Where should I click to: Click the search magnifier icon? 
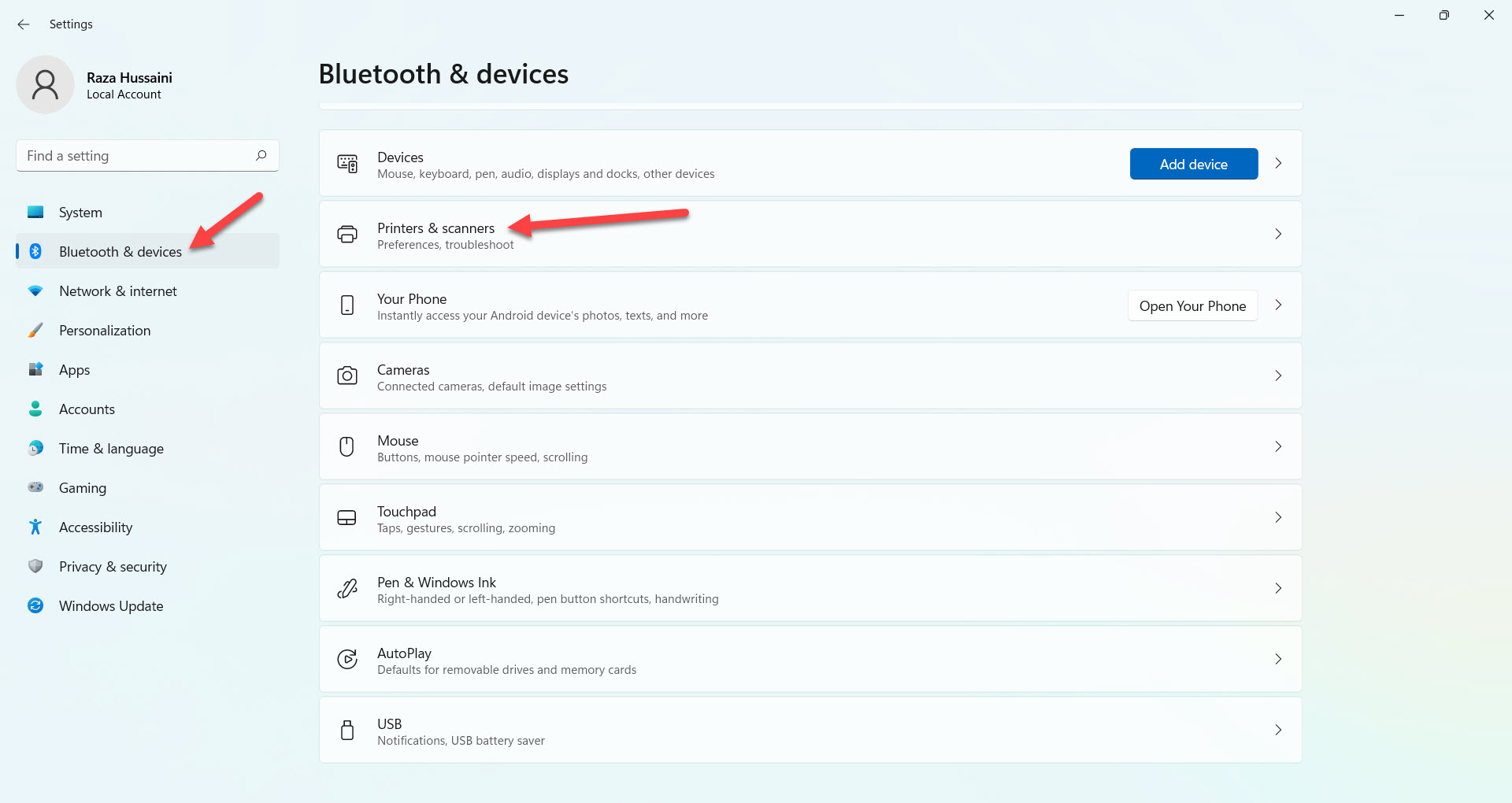(261, 155)
